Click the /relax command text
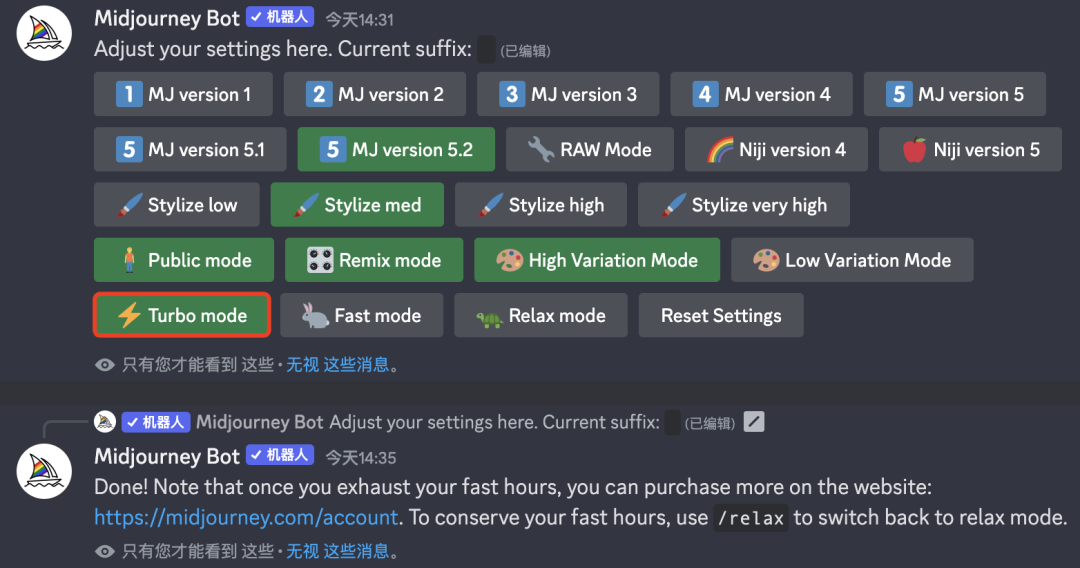 [751, 518]
